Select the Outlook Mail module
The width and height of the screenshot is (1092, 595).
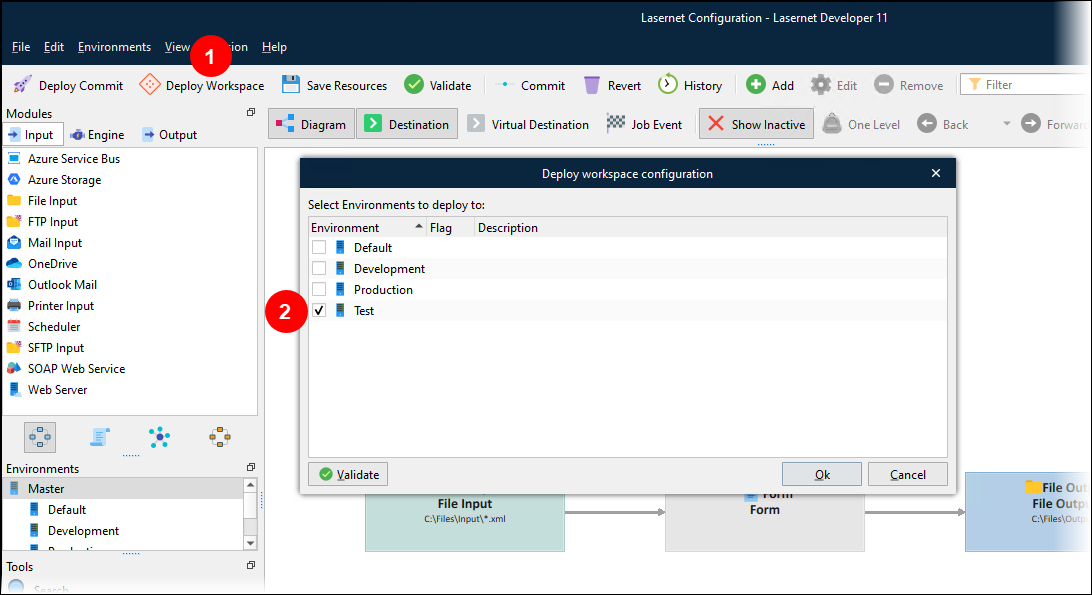tap(62, 284)
